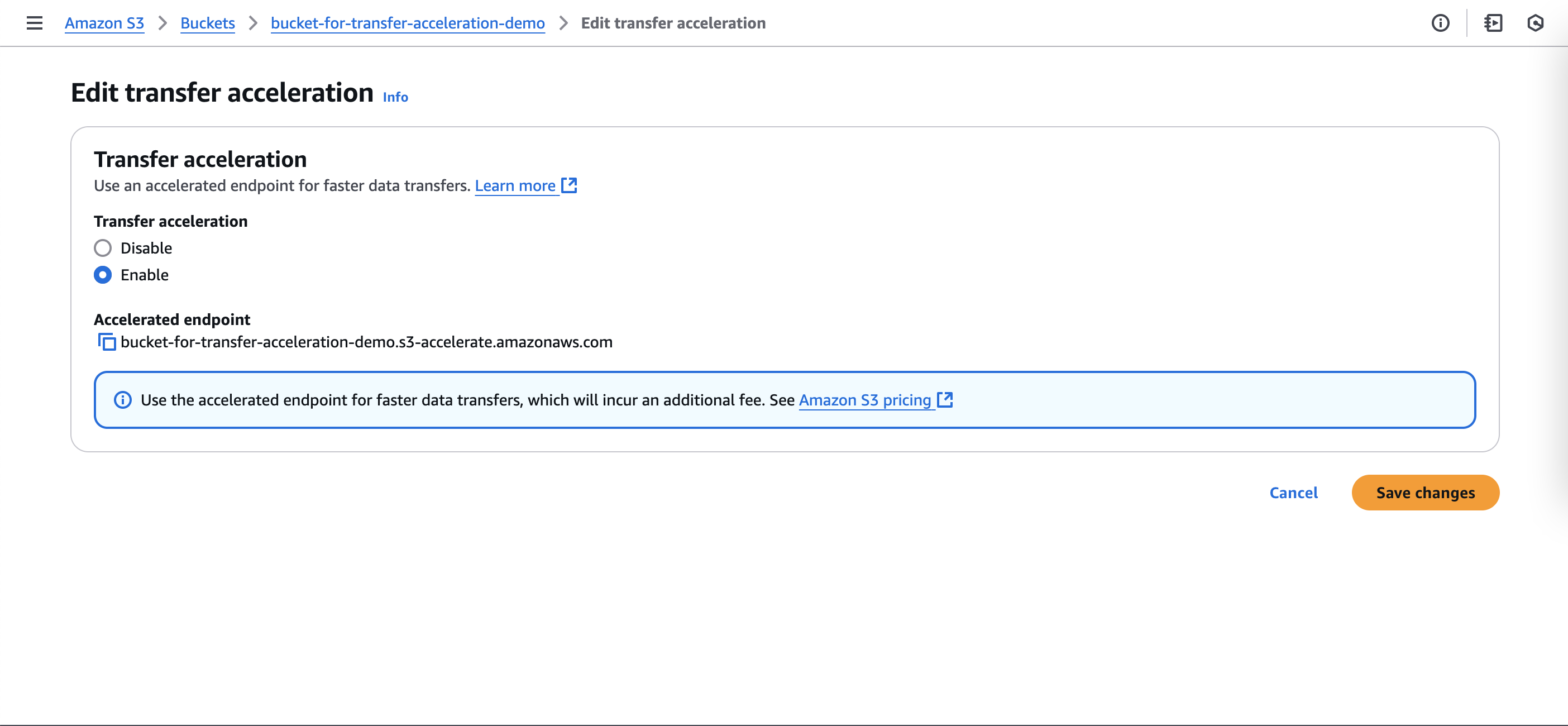Click the hexagon settings icon top right
The height and width of the screenshot is (726, 1568).
pos(1536,23)
